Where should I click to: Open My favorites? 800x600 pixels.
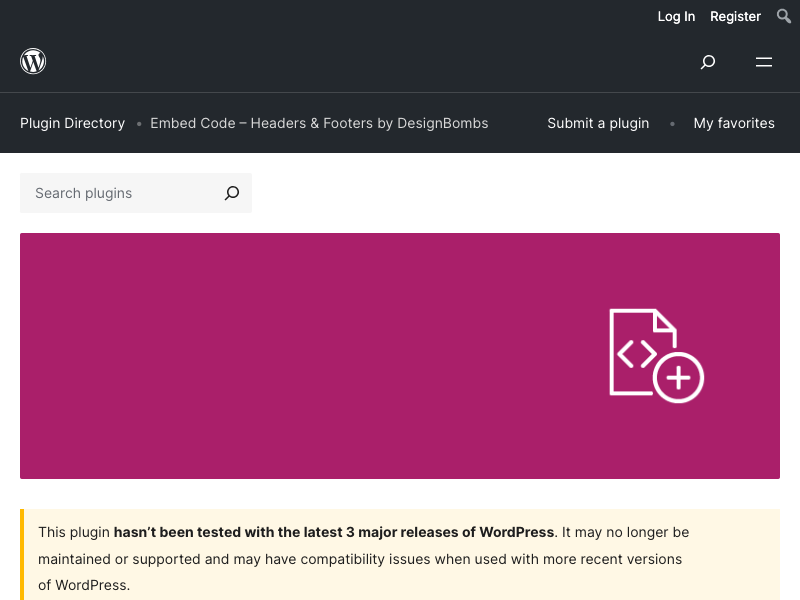(734, 123)
